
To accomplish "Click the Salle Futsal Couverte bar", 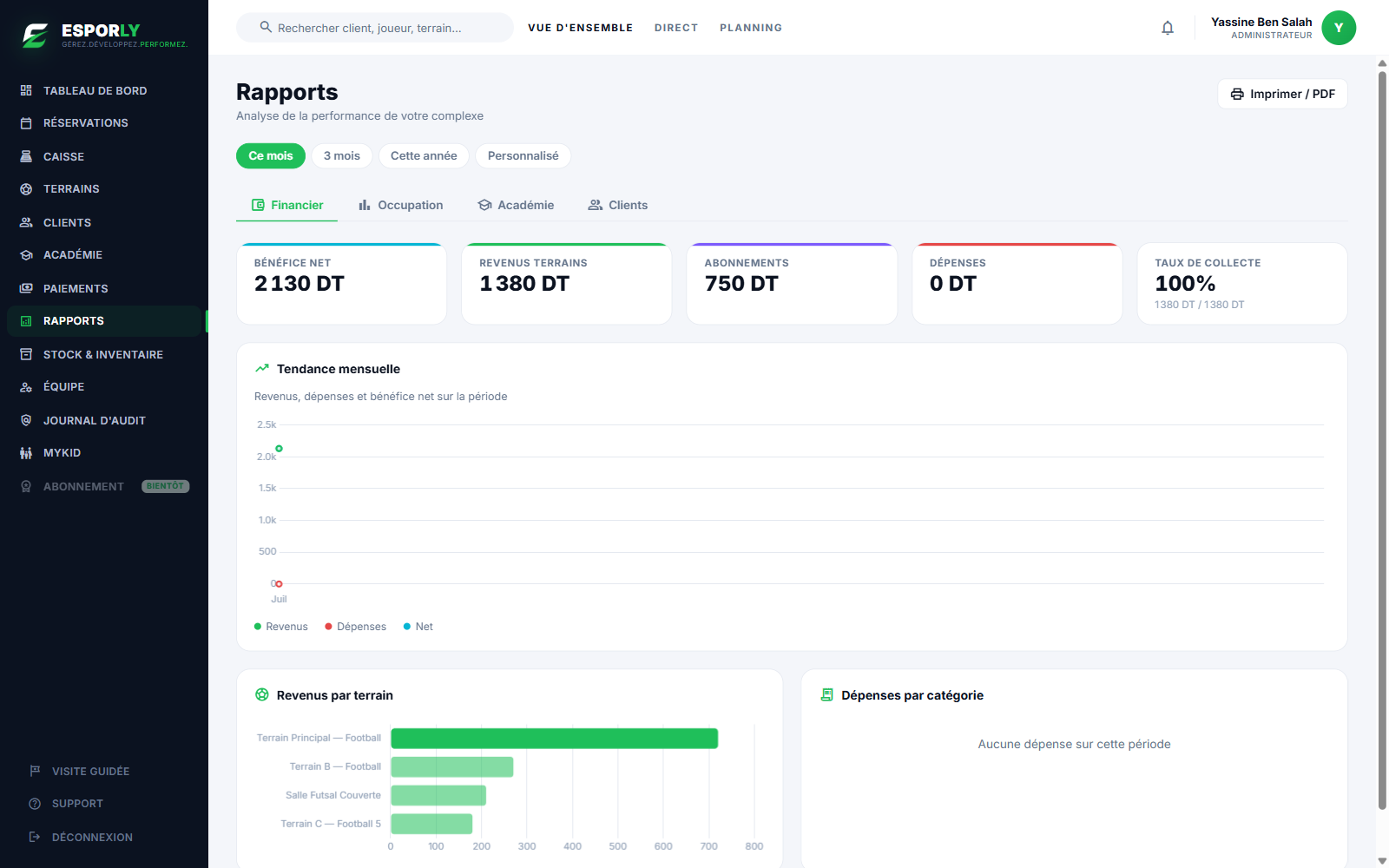I will click(x=438, y=796).
